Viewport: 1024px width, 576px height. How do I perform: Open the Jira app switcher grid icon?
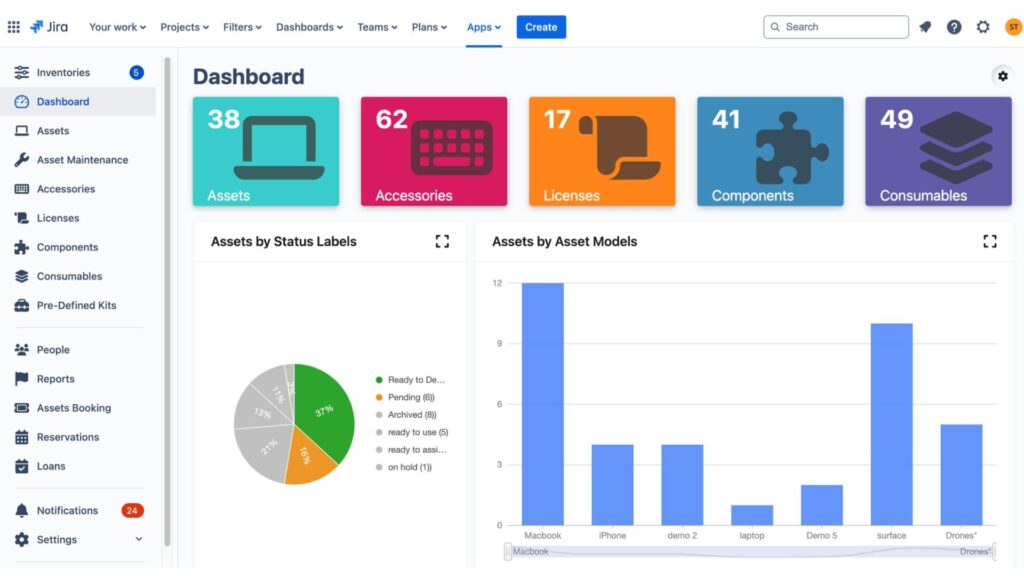[x=14, y=27]
